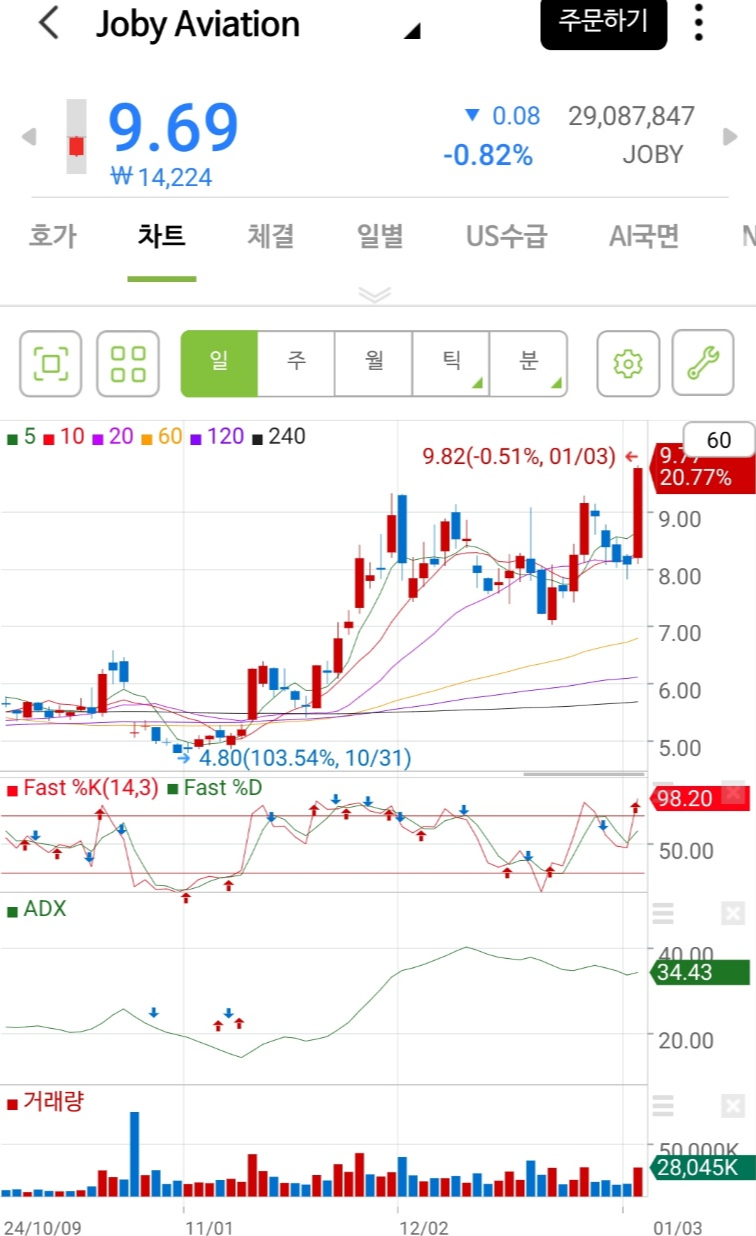Toggle the 60-day moving average legend
The width and height of the screenshot is (756, 1236).
point(162,437)
